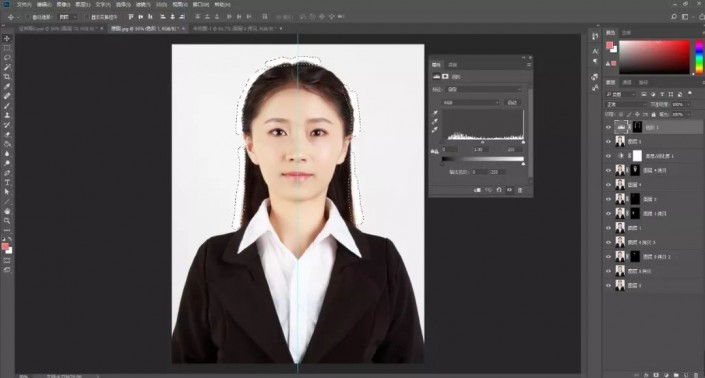Hide the 图层 2 layer
The image size is (705, 378).
pyautogui.click(x=608, y=199)
